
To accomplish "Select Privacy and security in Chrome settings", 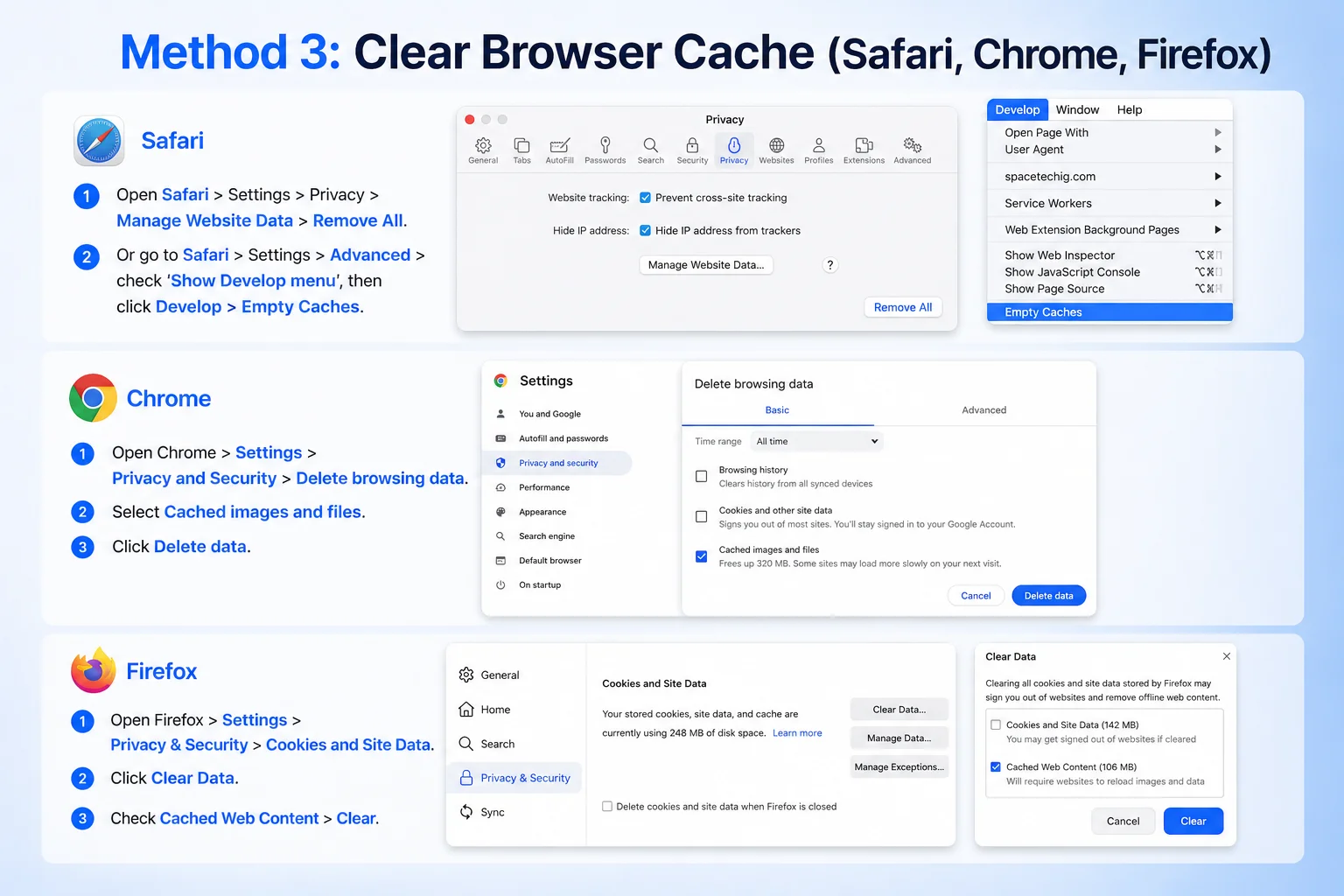I will pos(557,463).
